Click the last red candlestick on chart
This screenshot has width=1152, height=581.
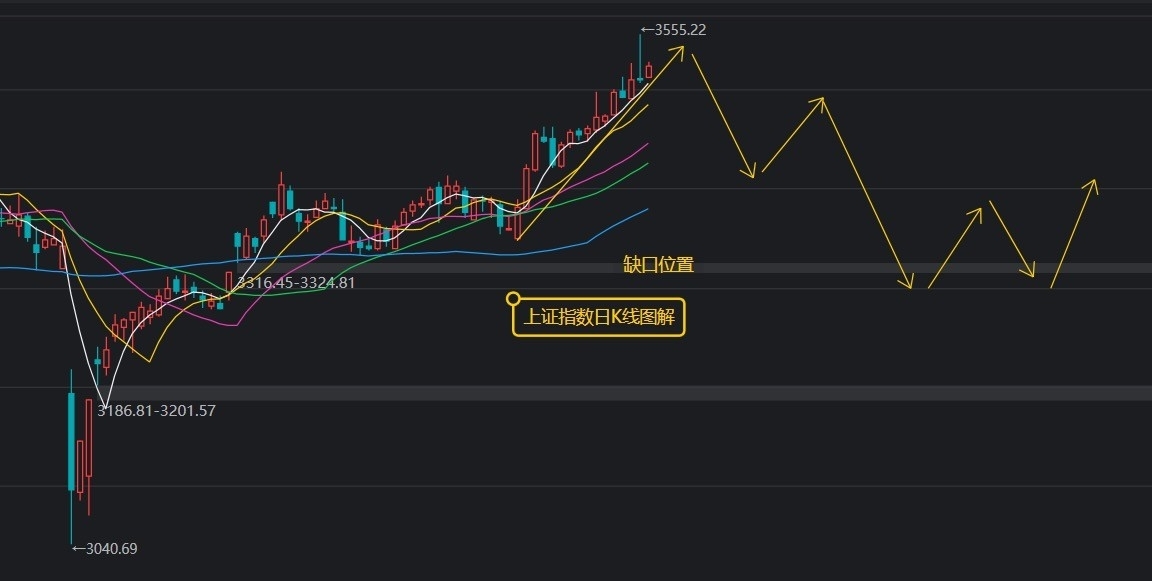pyautogui.click(x=649, y=71)
